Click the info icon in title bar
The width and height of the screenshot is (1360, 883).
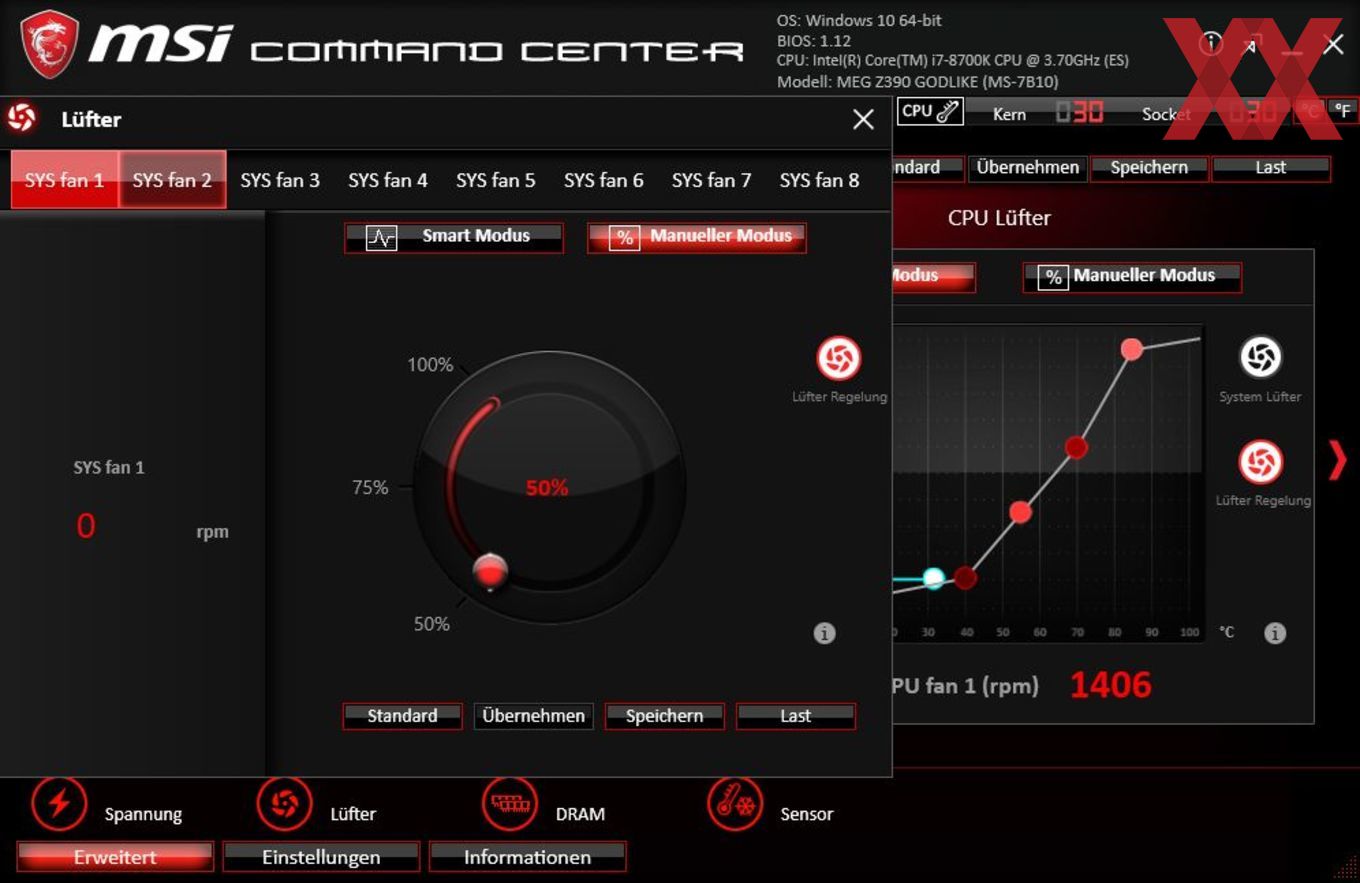tap(1211, 43)
